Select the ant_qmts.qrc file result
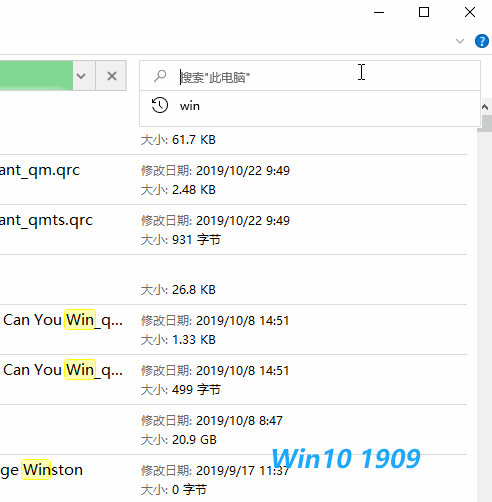The width and height of the screenshot is (492, 502). pos(46,220)
